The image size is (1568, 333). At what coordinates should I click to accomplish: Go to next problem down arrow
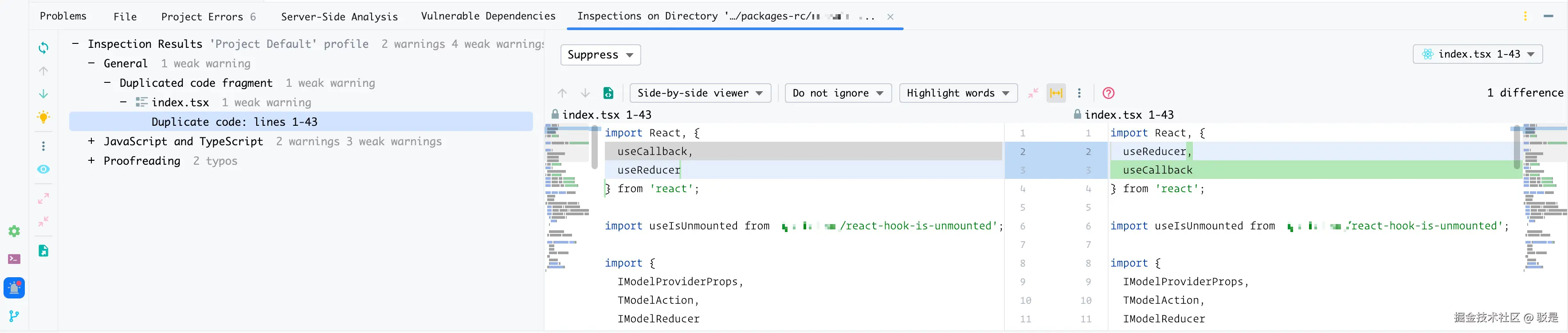43,93
